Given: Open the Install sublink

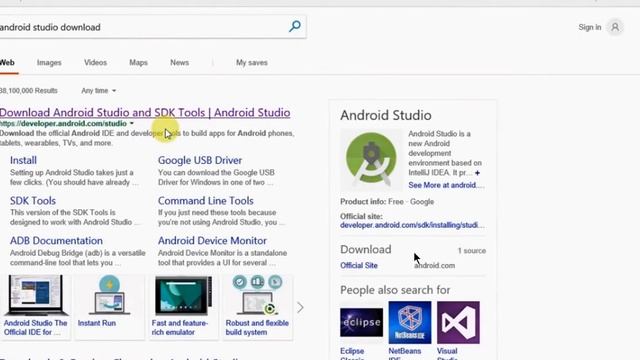Looking at the screenshot, I should (23, 160).
